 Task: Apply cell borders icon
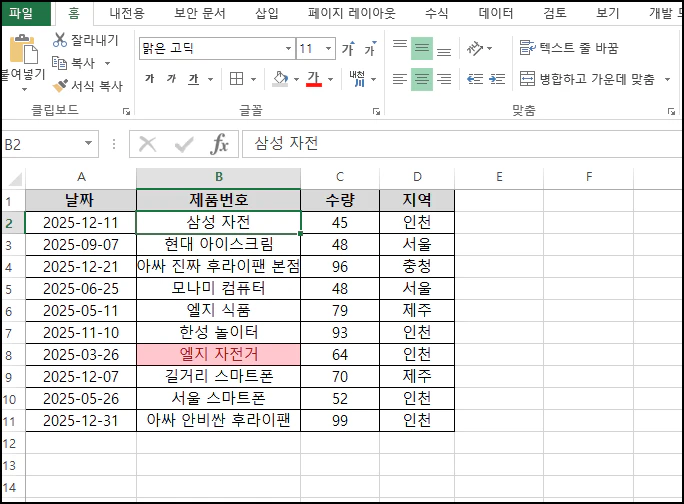click(x=236, y=79)
